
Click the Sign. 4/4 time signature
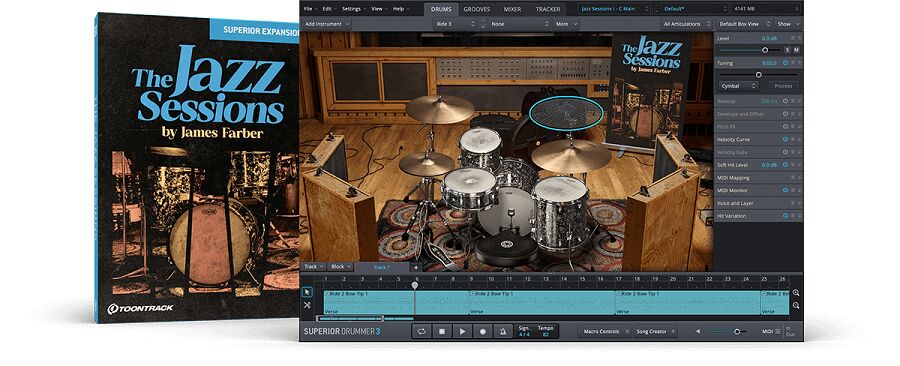coord(524,331)
